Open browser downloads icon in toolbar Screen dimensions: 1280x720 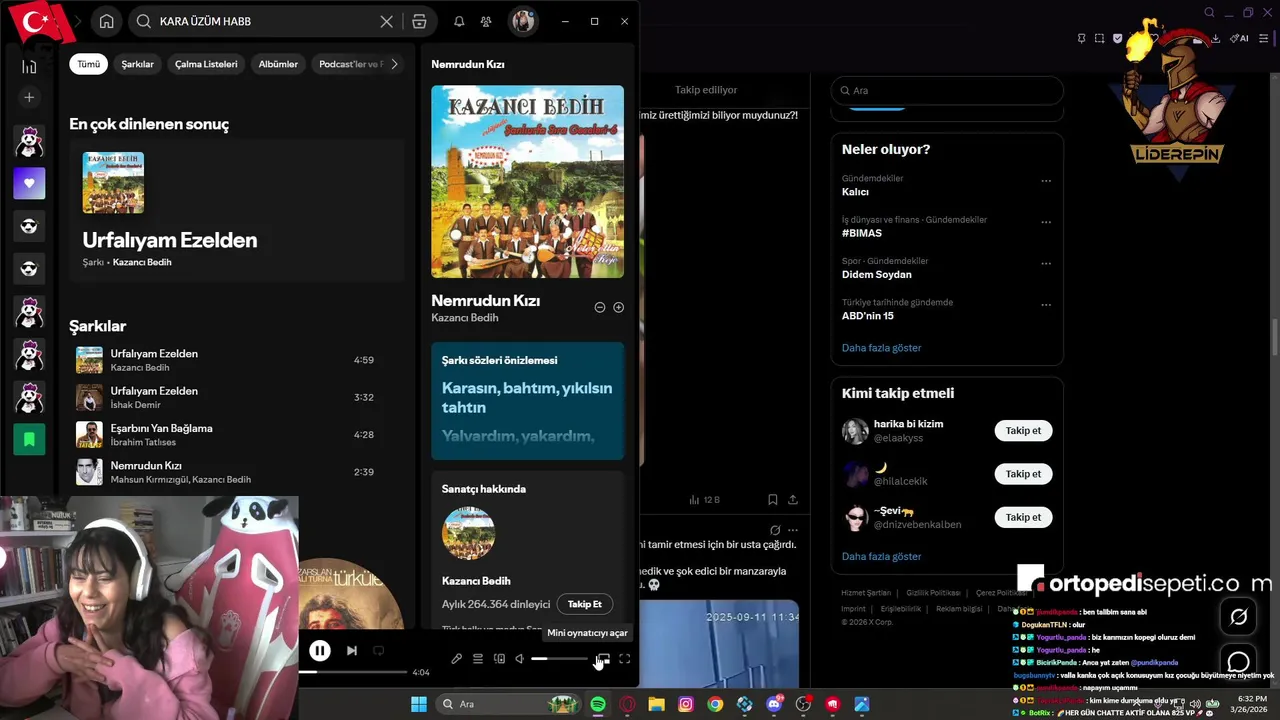[1215, 38]
